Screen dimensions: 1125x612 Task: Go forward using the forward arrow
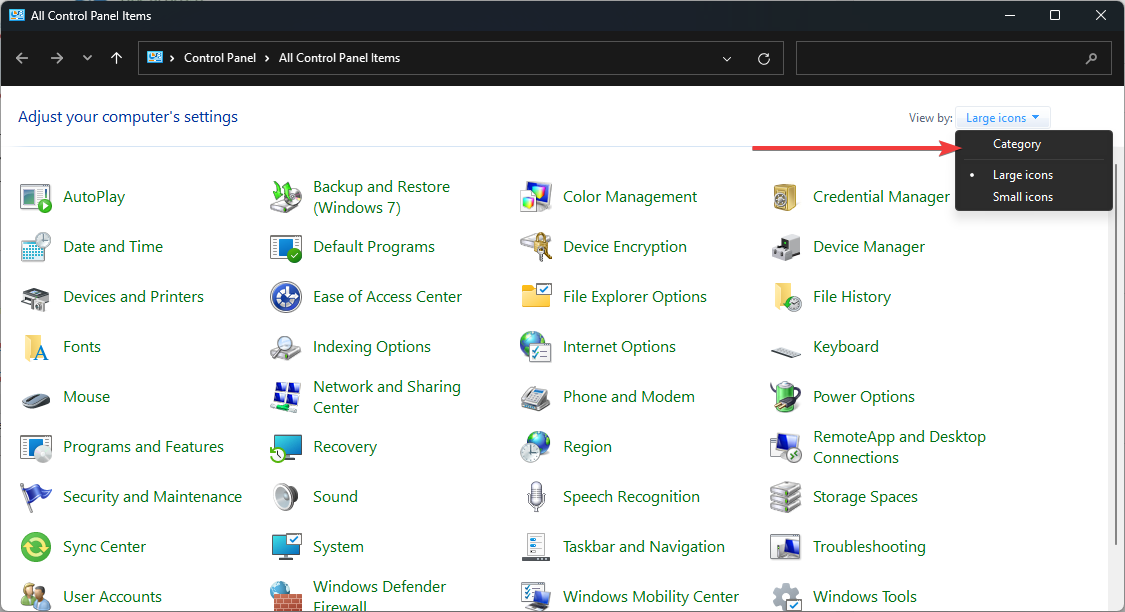coord(57,58)
